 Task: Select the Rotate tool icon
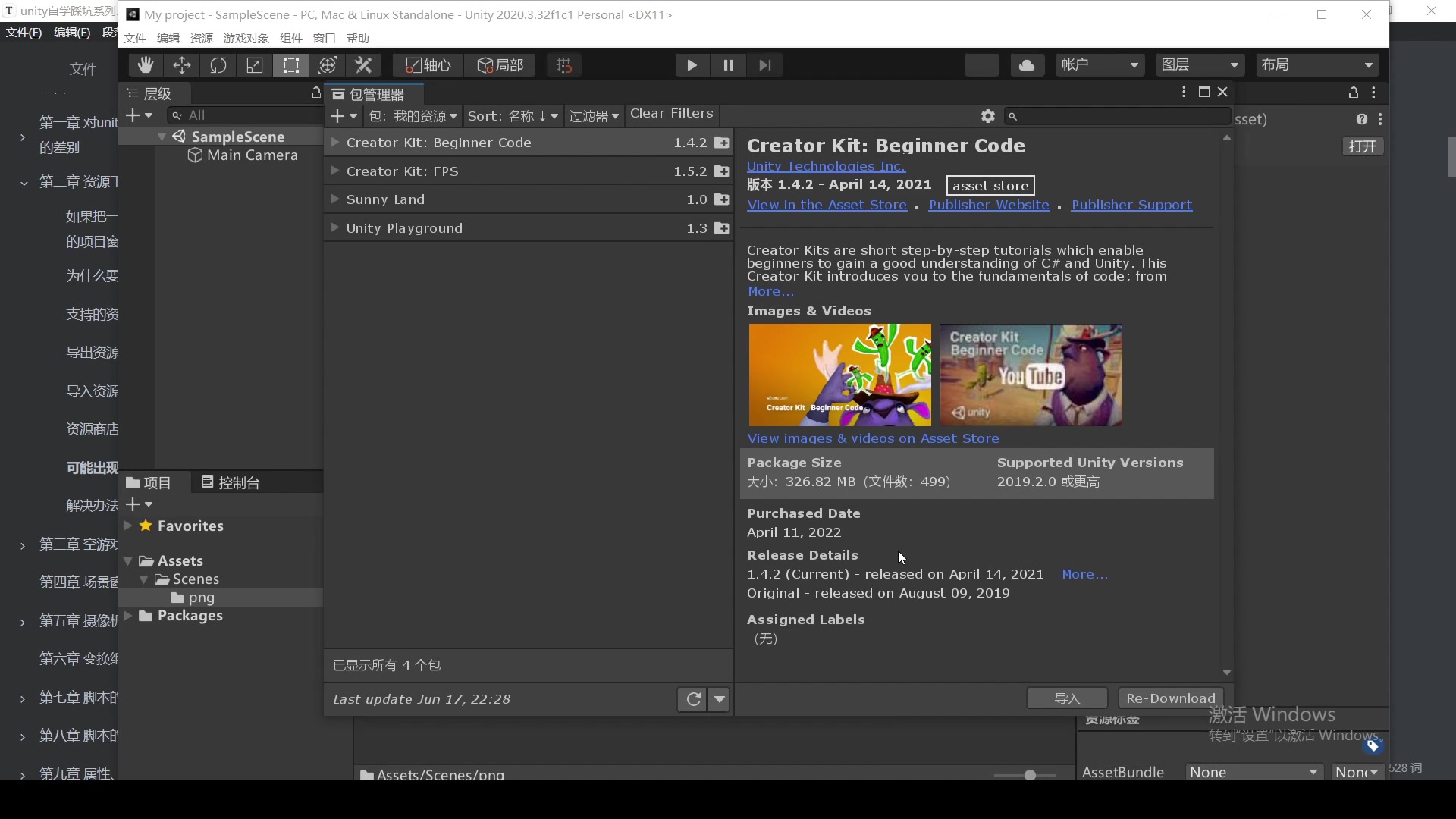tap(218, 65)
